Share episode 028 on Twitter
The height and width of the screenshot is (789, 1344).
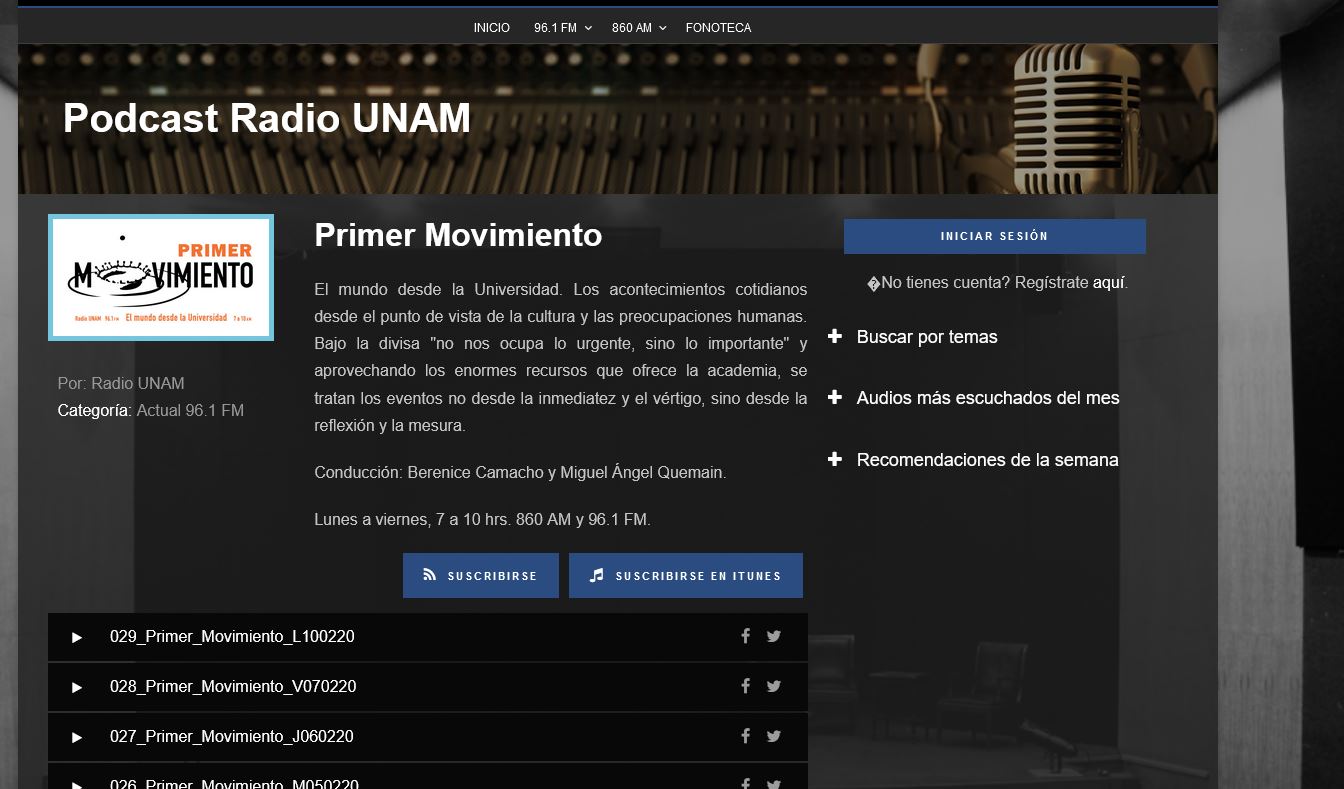774,686
